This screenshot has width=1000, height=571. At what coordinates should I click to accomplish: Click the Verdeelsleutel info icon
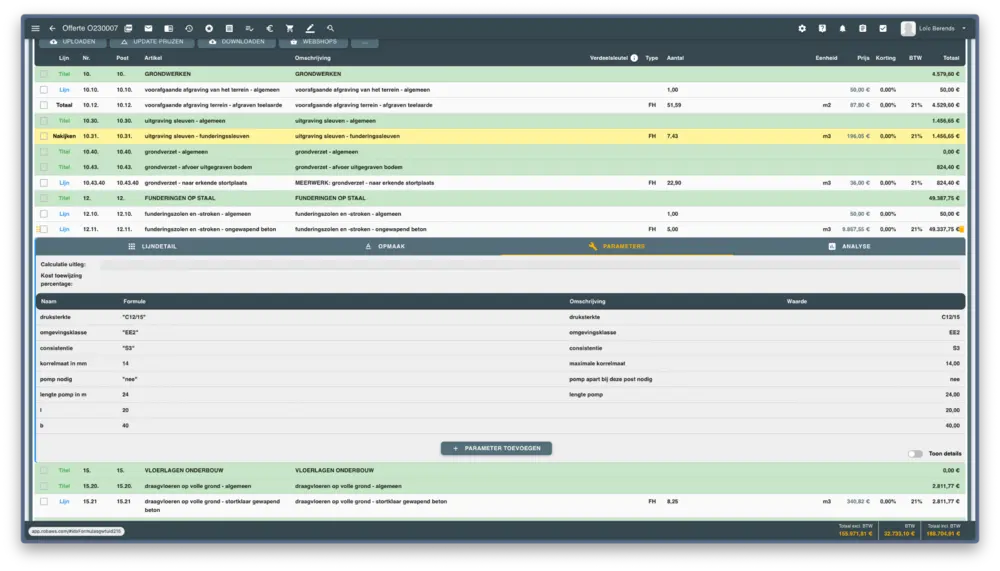(634, 58)
